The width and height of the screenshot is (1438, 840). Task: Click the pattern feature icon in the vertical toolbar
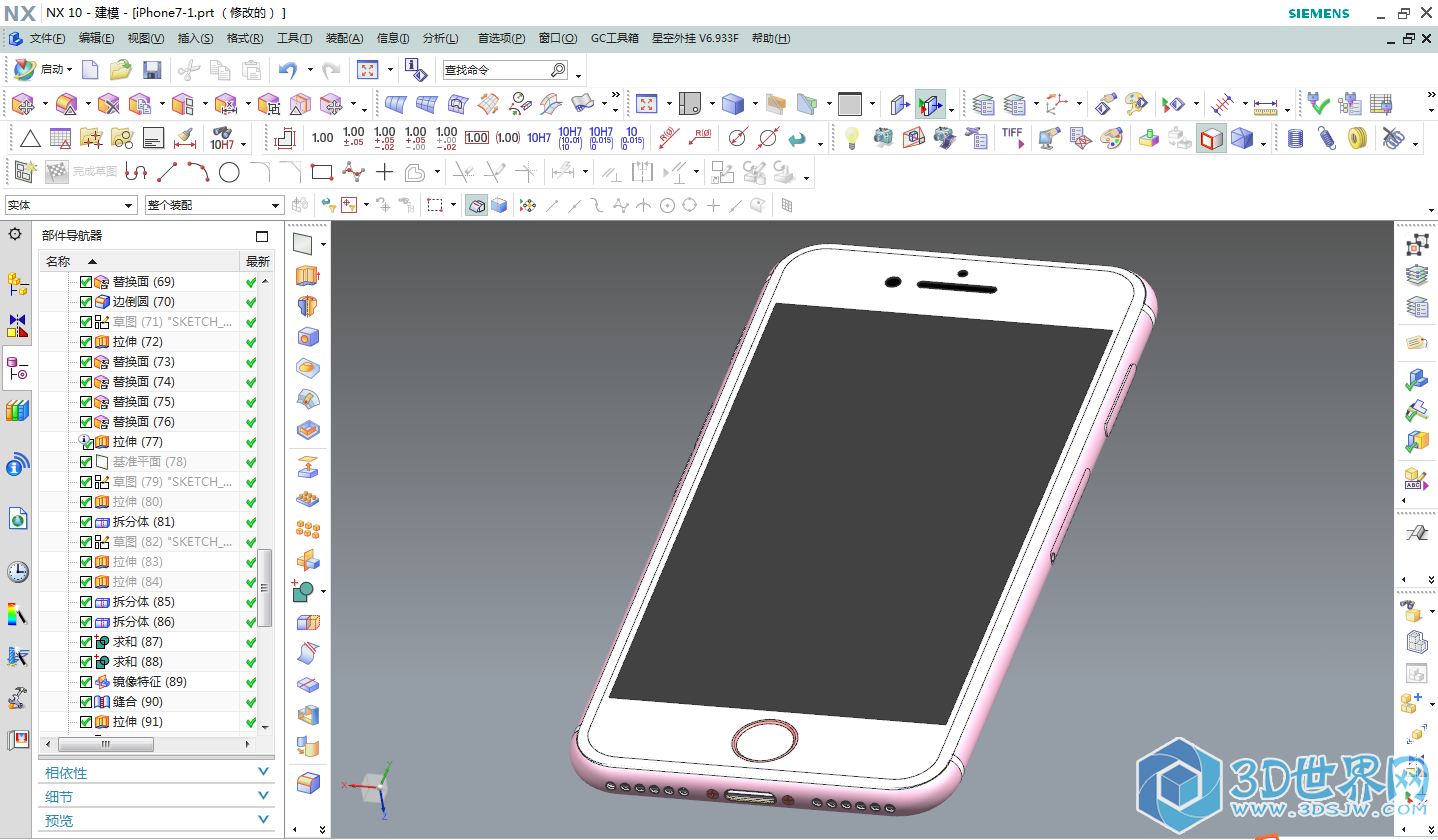click(308, 498)
